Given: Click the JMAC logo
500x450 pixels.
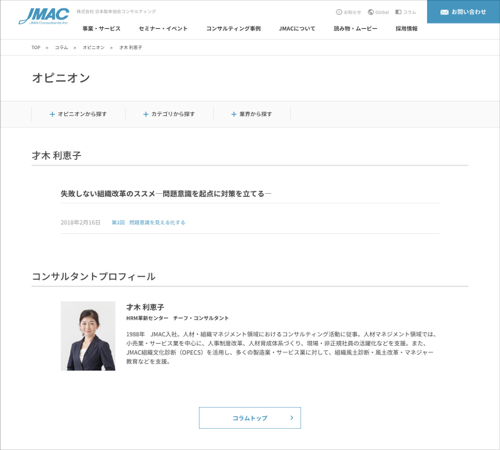Looking at the screenshot, I should click(44, 16).
